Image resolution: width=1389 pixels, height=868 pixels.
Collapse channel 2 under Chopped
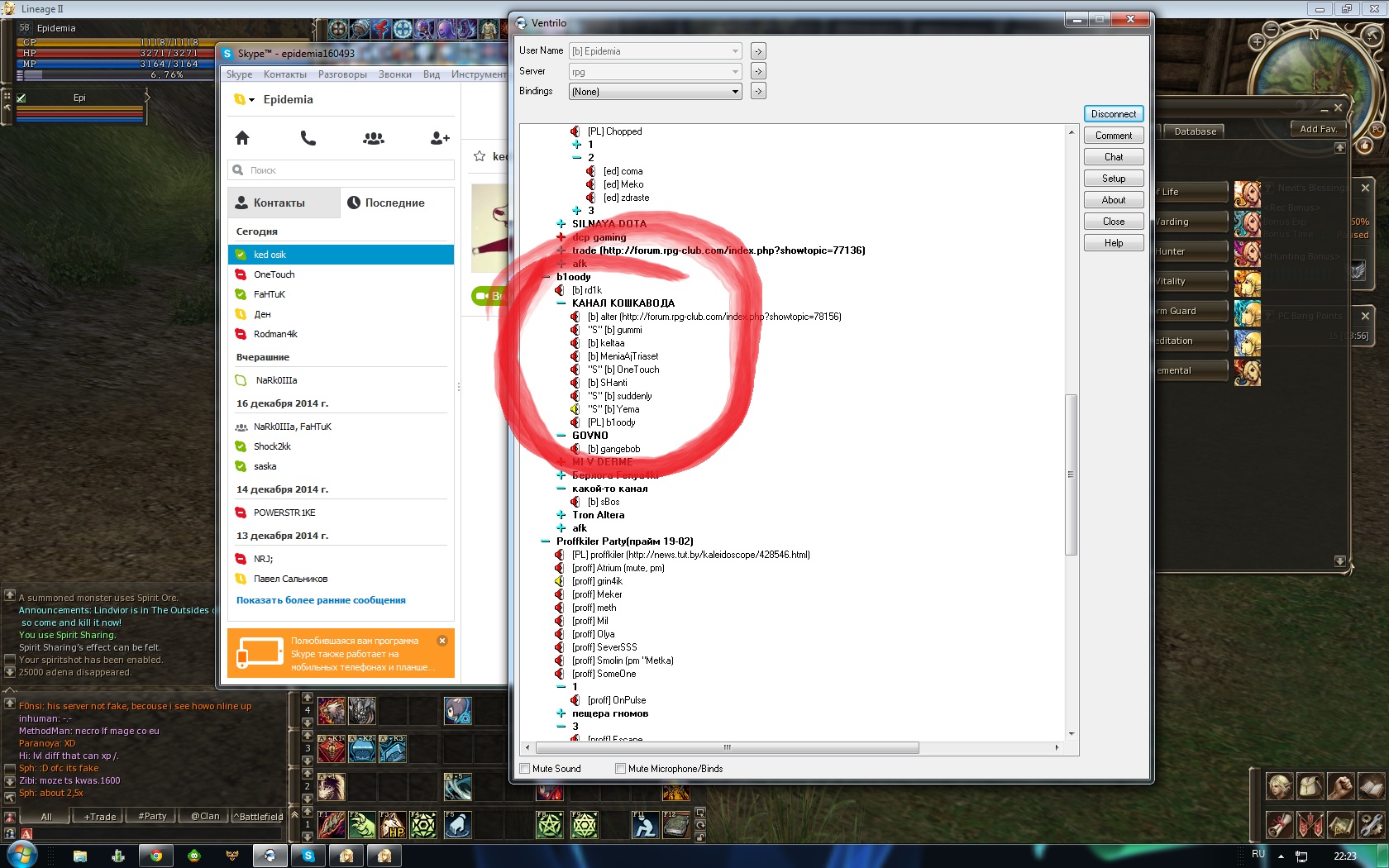[576, 158]
